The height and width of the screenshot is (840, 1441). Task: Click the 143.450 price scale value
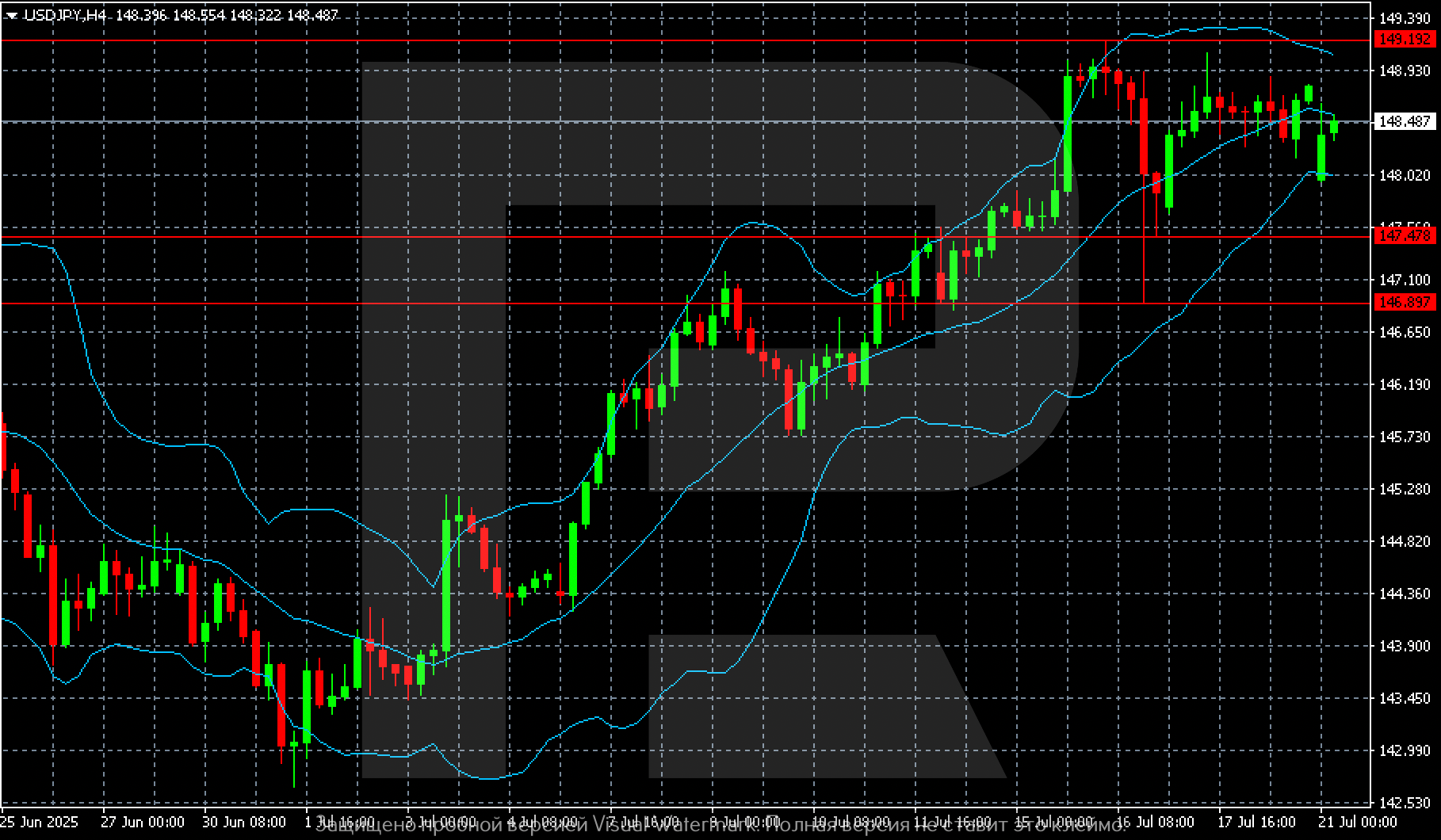[x=1405, y=698]
